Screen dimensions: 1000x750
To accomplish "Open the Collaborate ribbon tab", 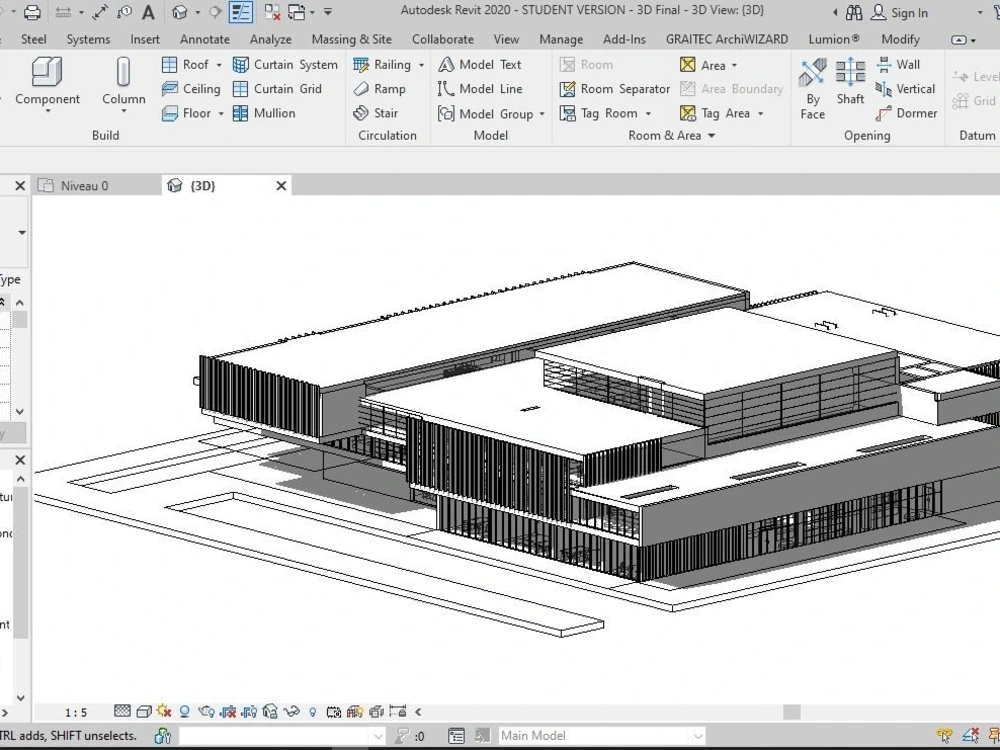I will (443, 39).
